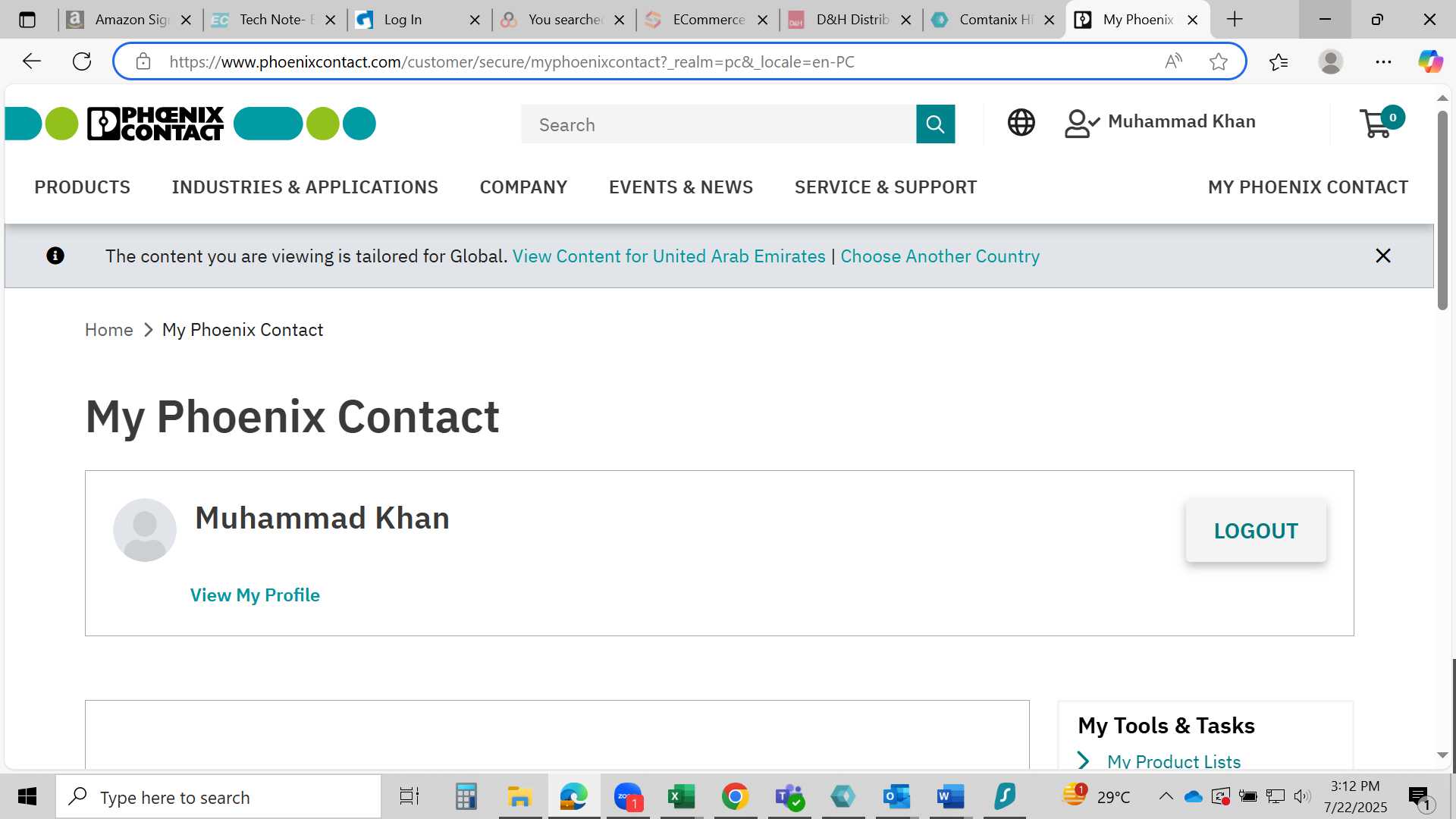Click Choose Another Country link
The height and width of the screenshot is (819, 1456).
pyautogui.click(x=940, y=256)
